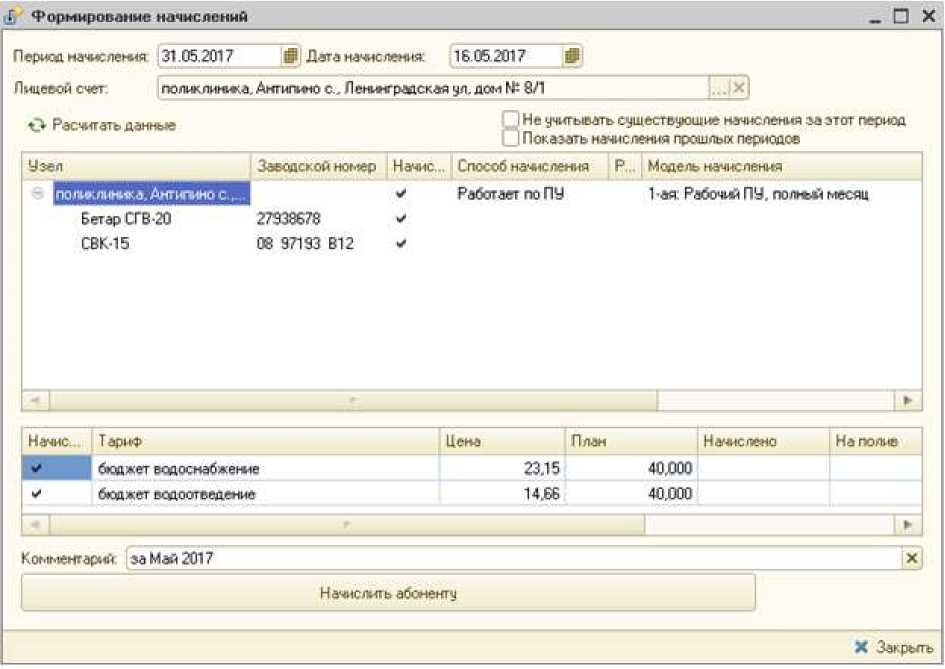Image resolution: width=945 pixels, height=669 pixels.
Task: Click the Закрыть cross icon
Action: click(862, 647)
